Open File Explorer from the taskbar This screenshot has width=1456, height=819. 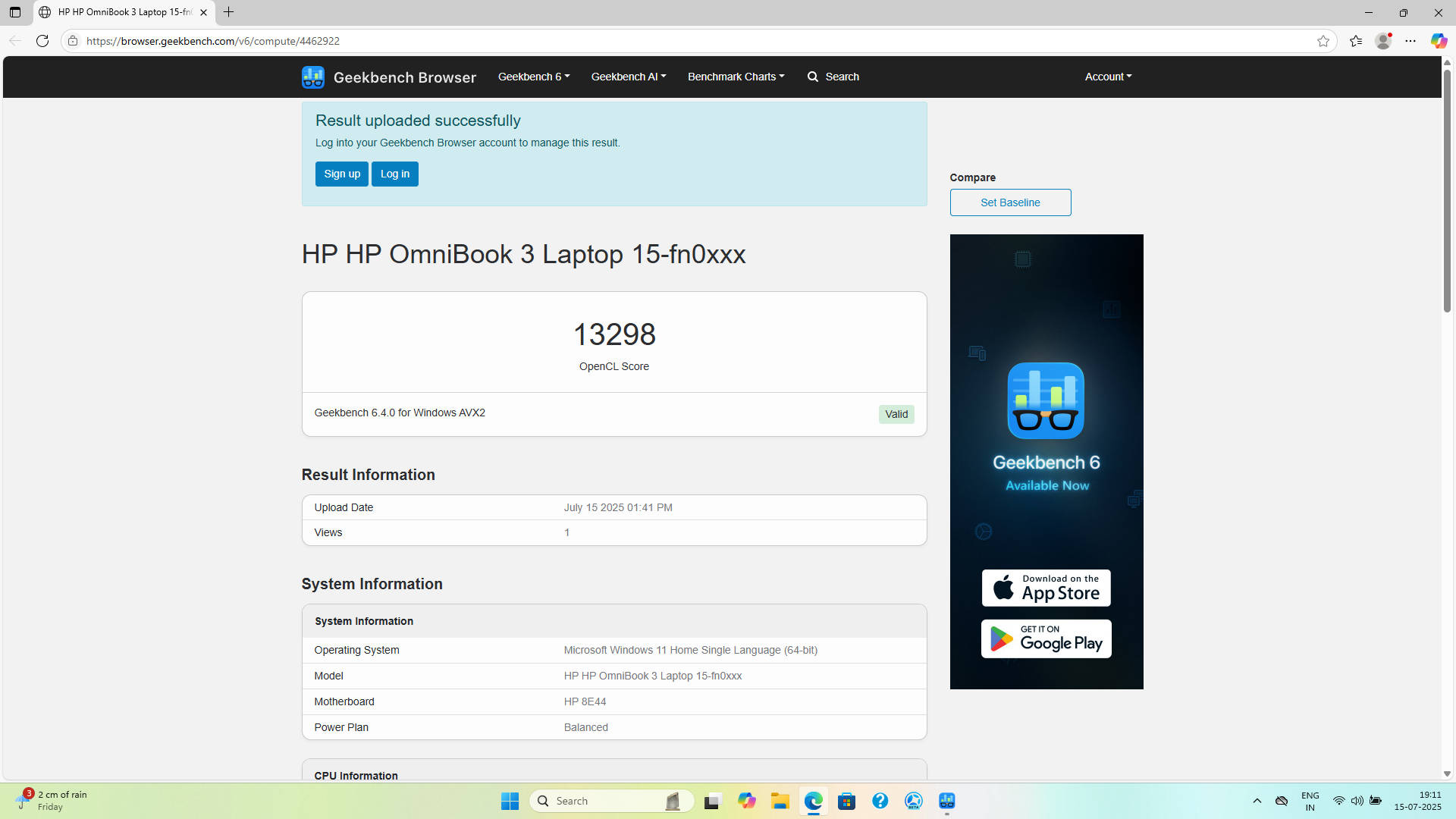click(x=780, y=801)
